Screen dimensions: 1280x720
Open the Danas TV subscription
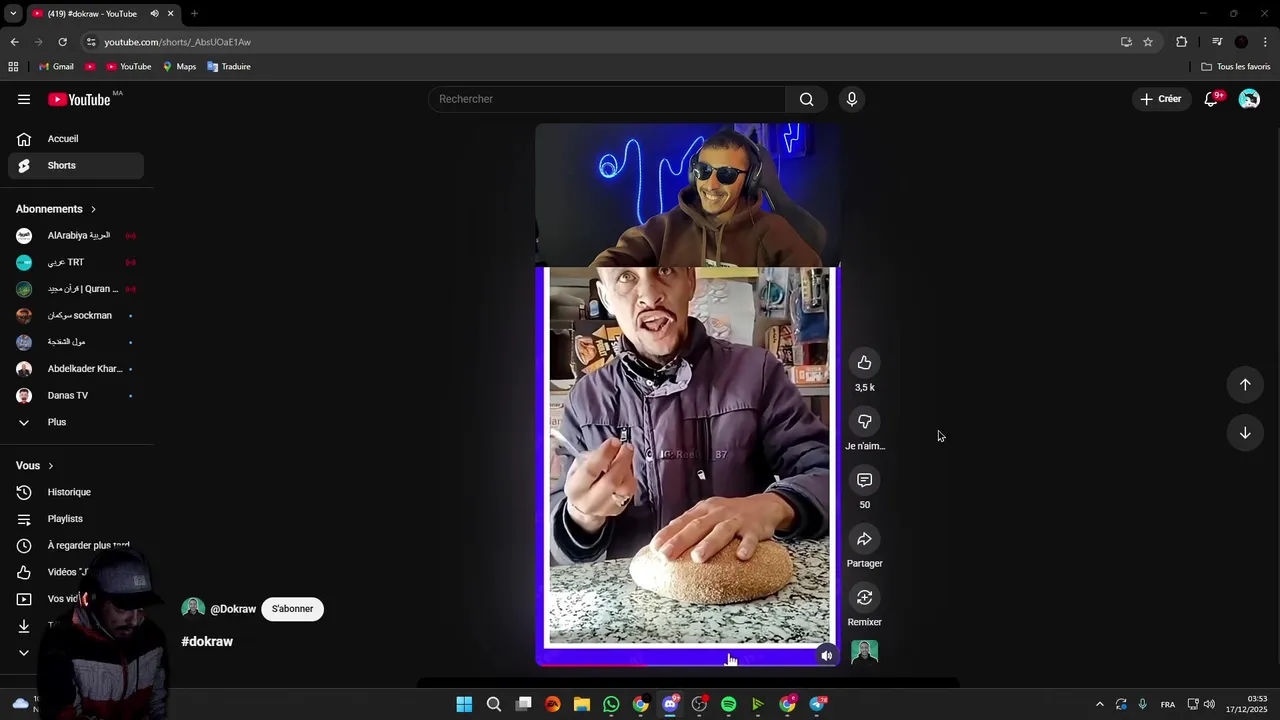pos(76,396)
